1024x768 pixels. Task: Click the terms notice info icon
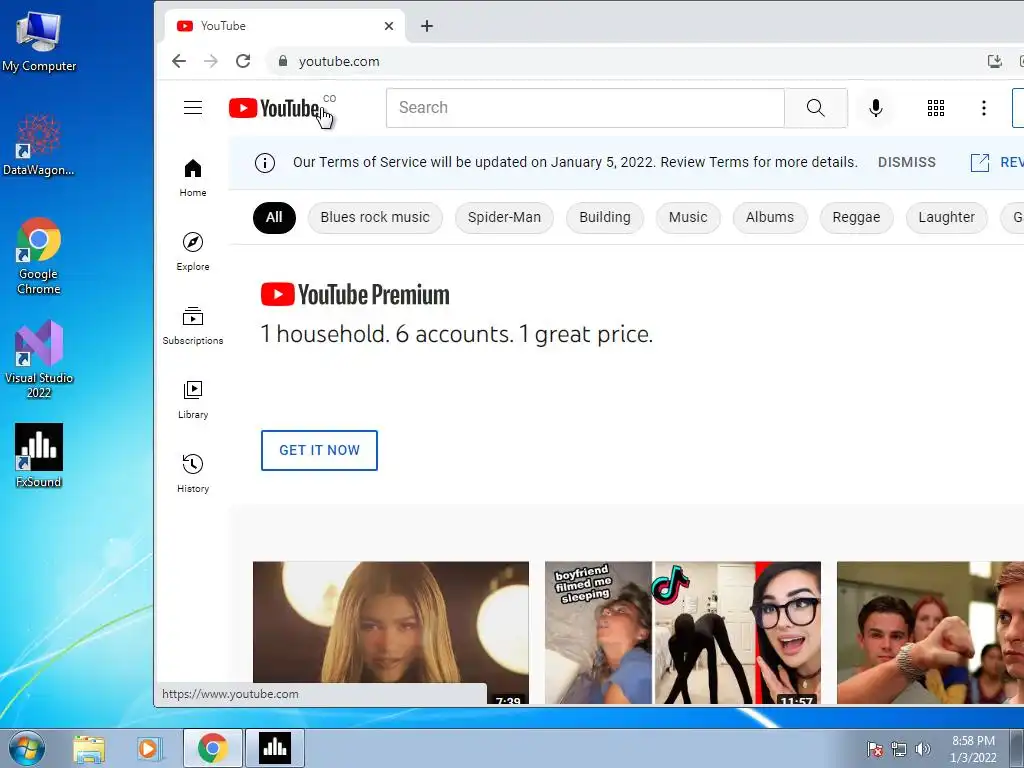pyautogui.click(x=264, y=163)
